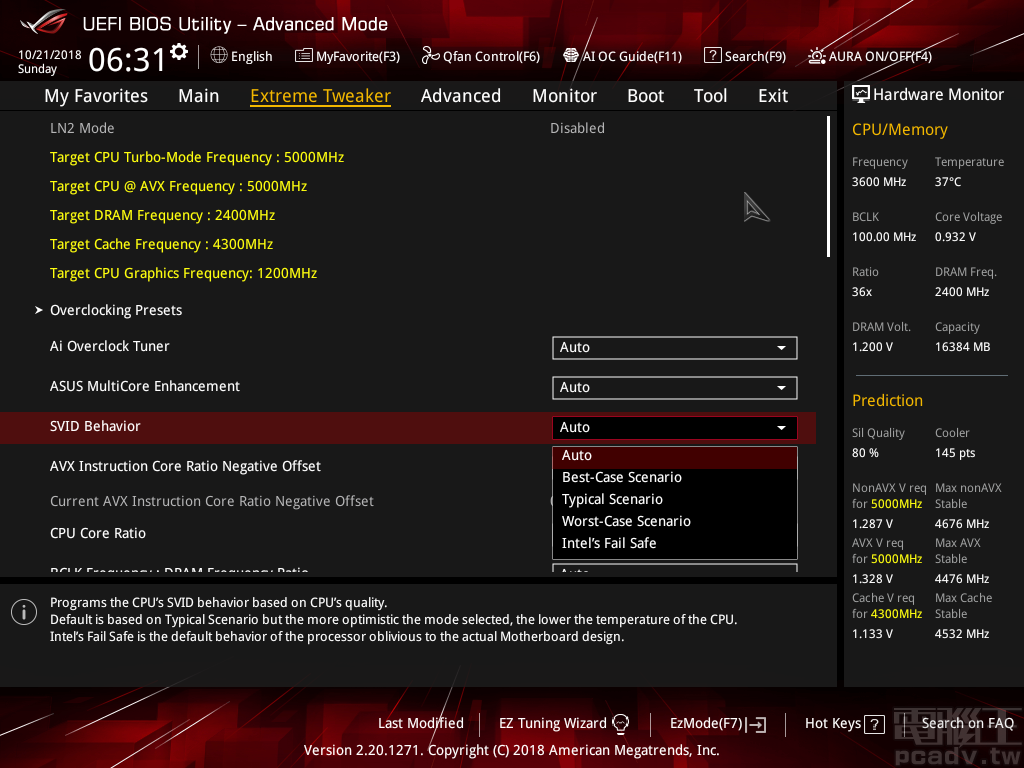
Task: Open the Monitor tab
Action: (564, 96)
